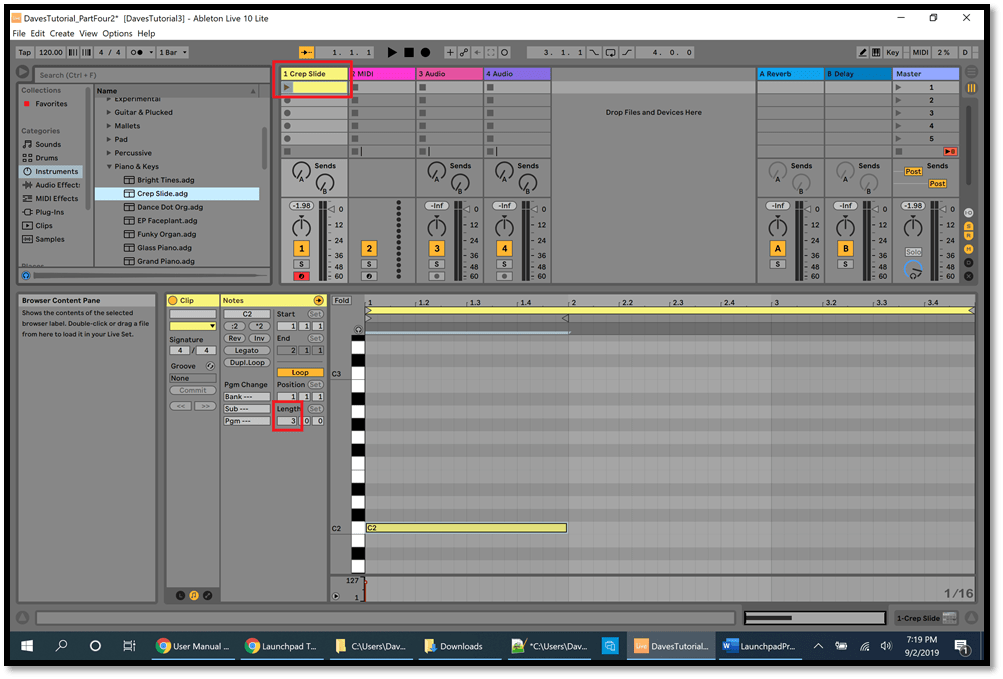The height and width of the screenshot is (679, 1003).
Task: Click Send A knob on track 1
Action: pyautogui.click(x=301, y=171)
